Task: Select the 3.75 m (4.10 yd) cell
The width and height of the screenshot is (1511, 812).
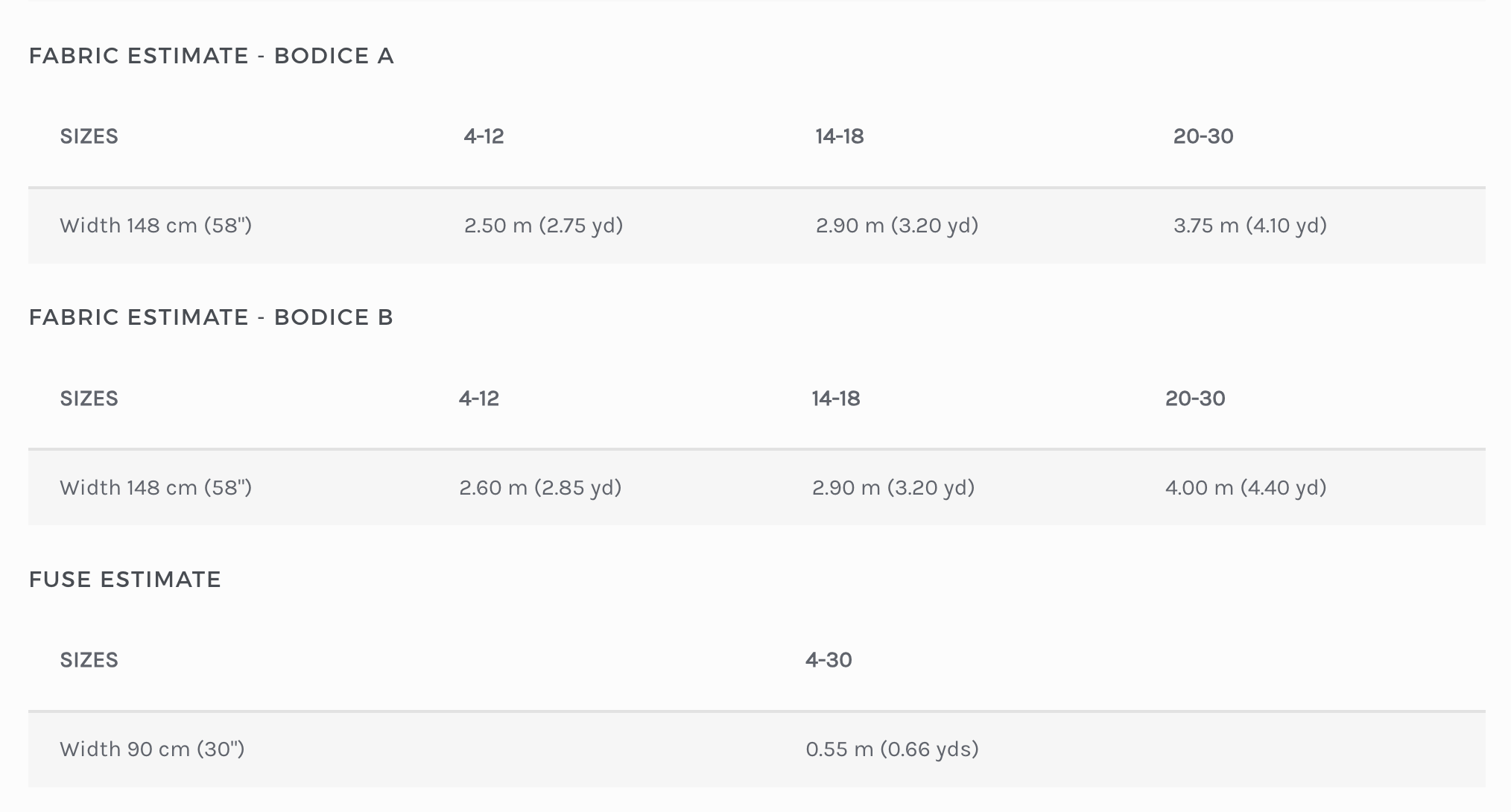Action: click(1249, 225)
